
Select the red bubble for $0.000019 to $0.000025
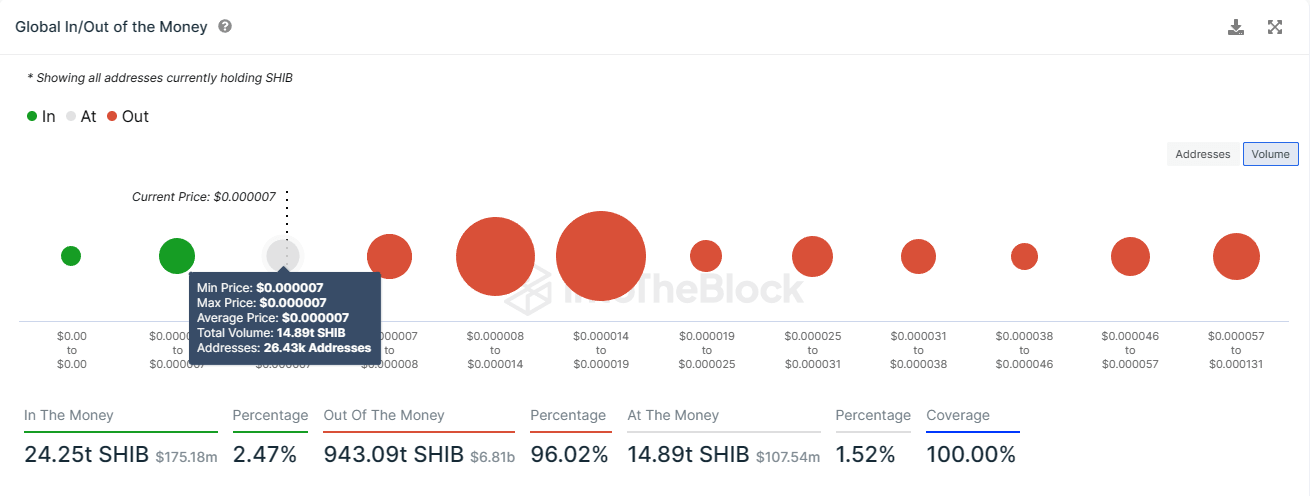click(706, 256)
